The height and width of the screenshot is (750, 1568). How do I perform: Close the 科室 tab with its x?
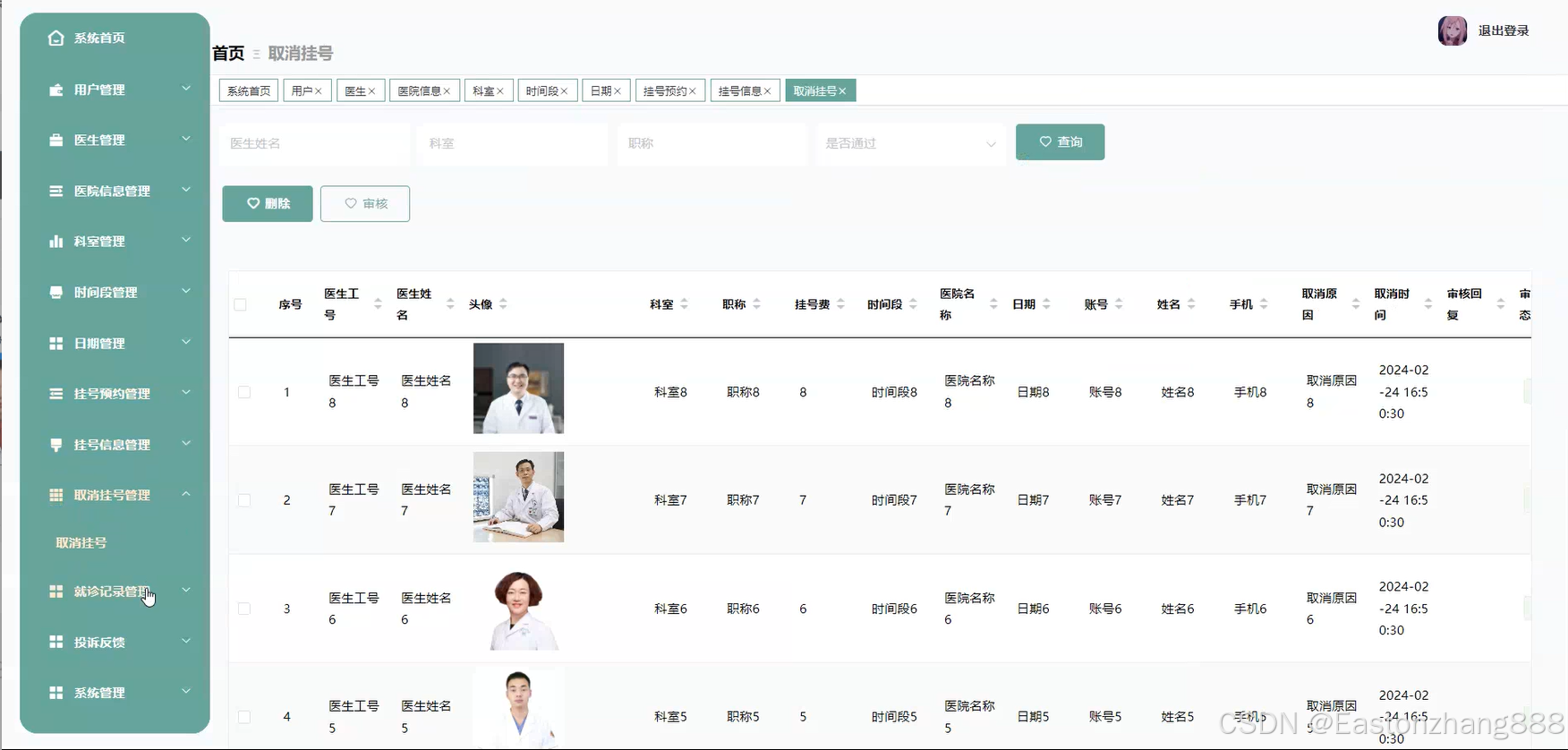500,91
